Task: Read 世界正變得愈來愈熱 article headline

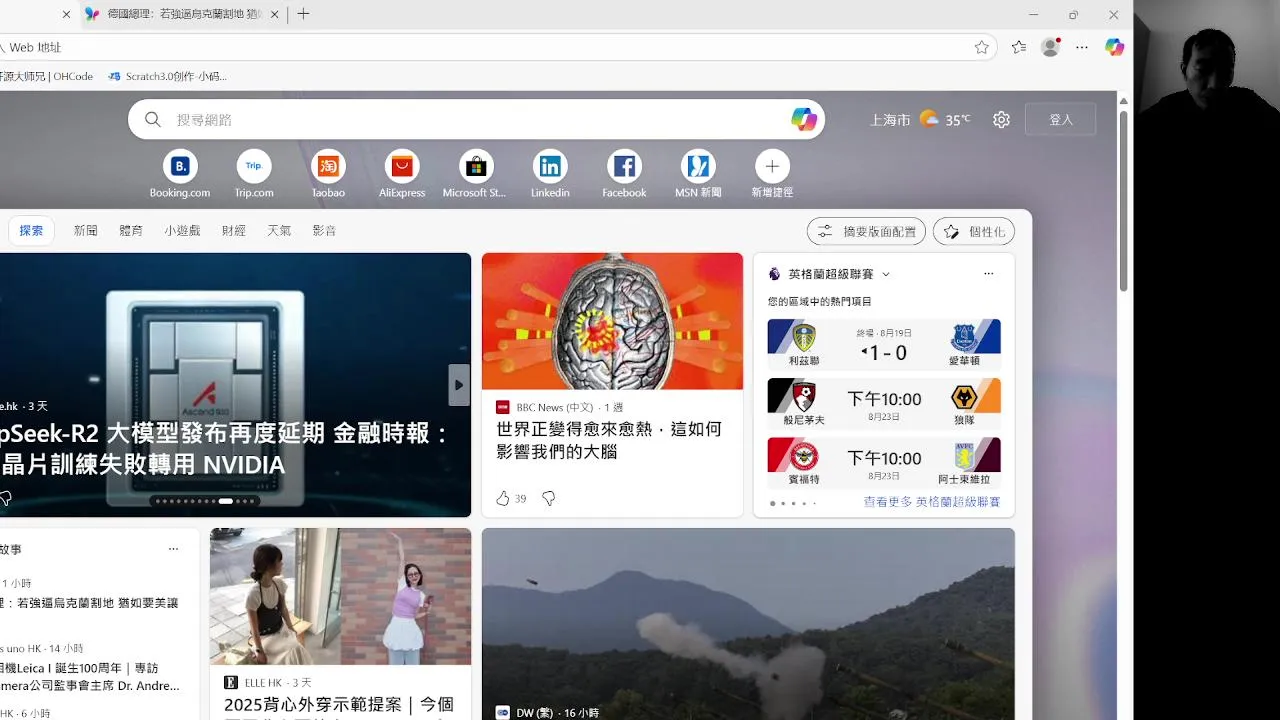Action: point(608,440)
